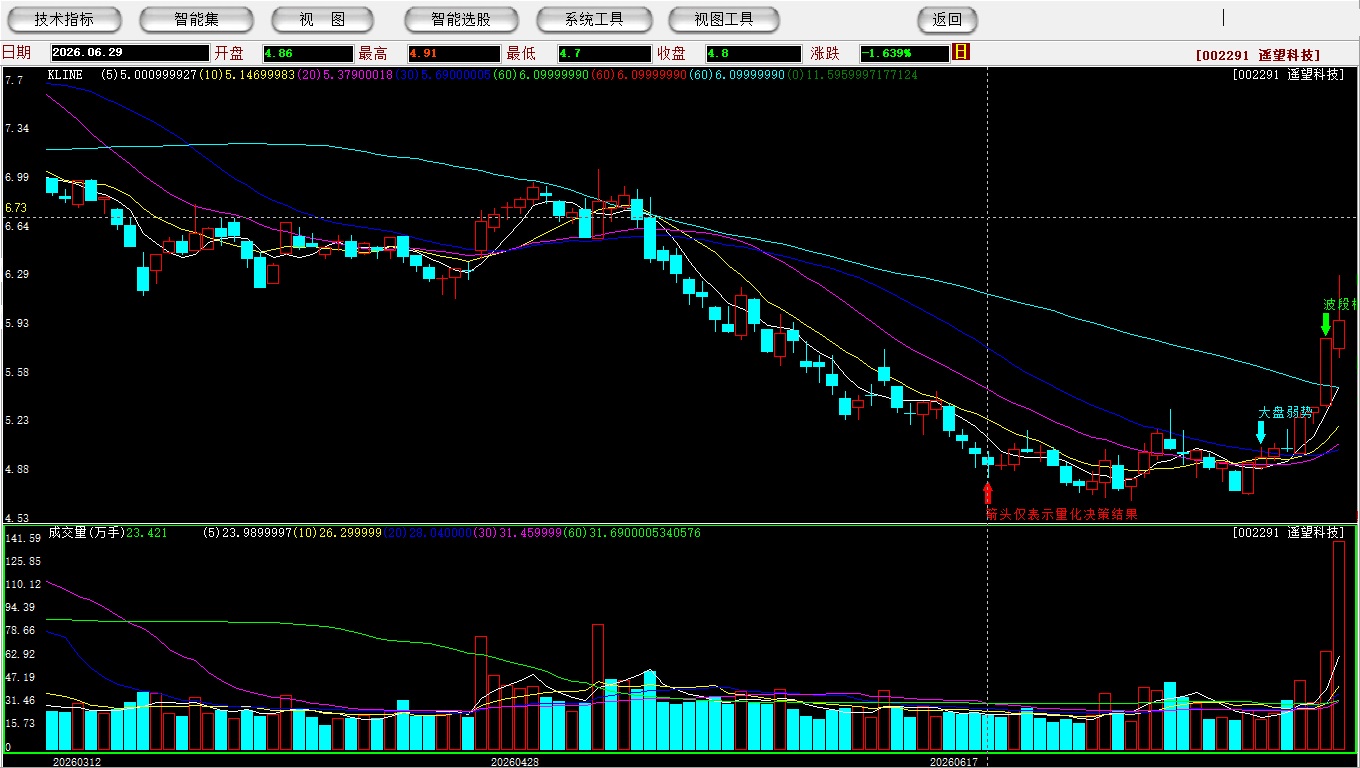Click the 视 图 button

click(x=323, y=19)
